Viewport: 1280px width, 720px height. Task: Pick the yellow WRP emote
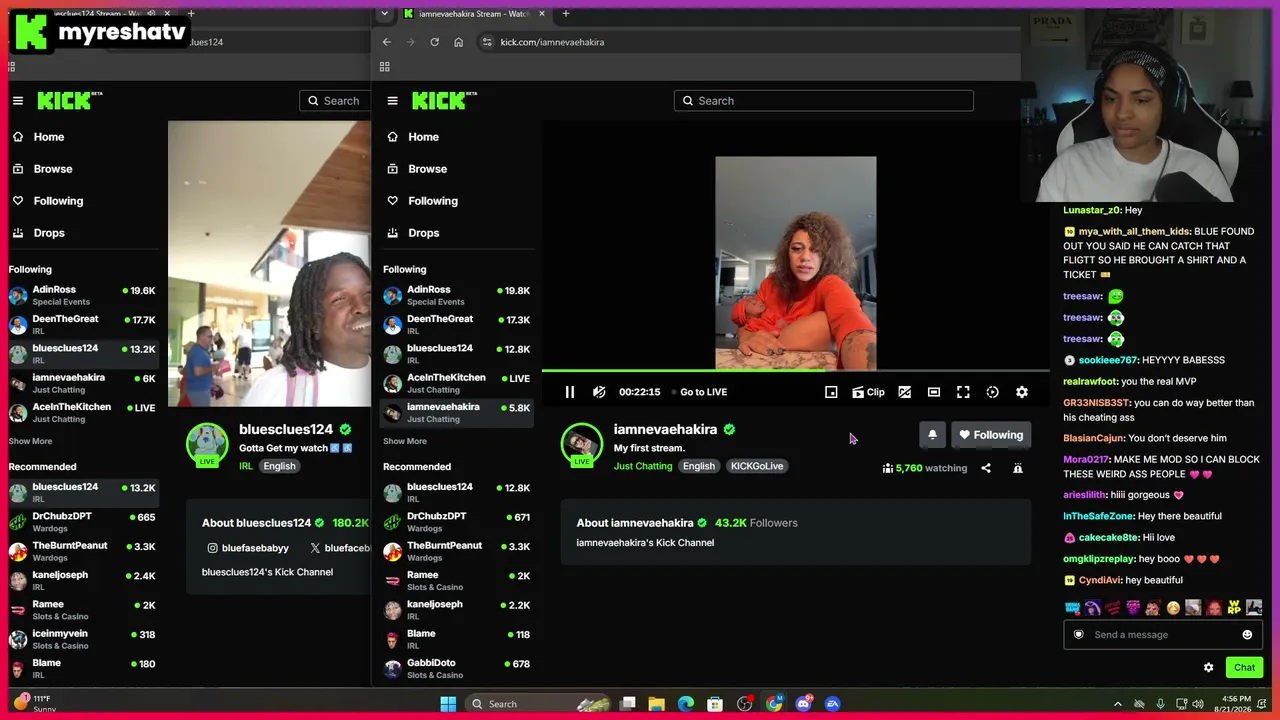(x=1234, y=607)
